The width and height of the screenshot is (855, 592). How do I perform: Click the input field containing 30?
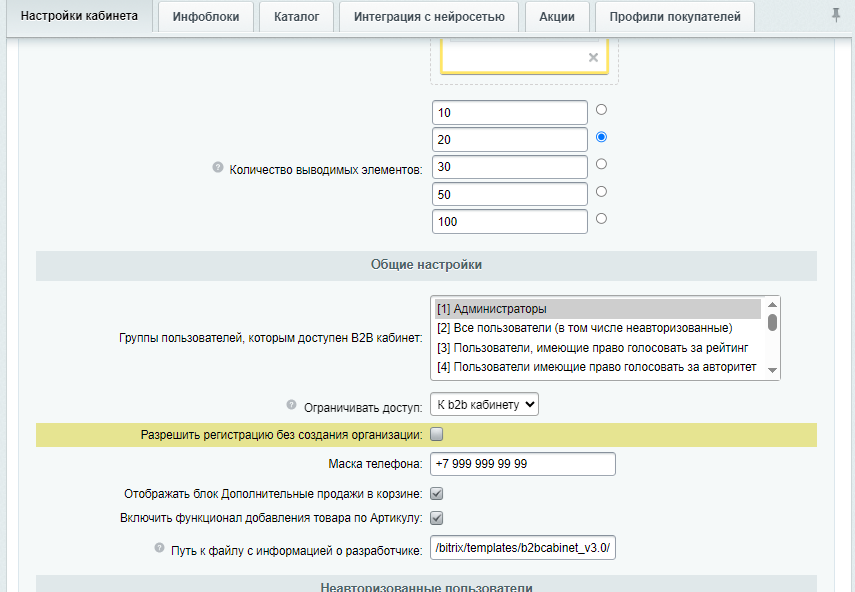pyautogui.click(x=510, y=167)
